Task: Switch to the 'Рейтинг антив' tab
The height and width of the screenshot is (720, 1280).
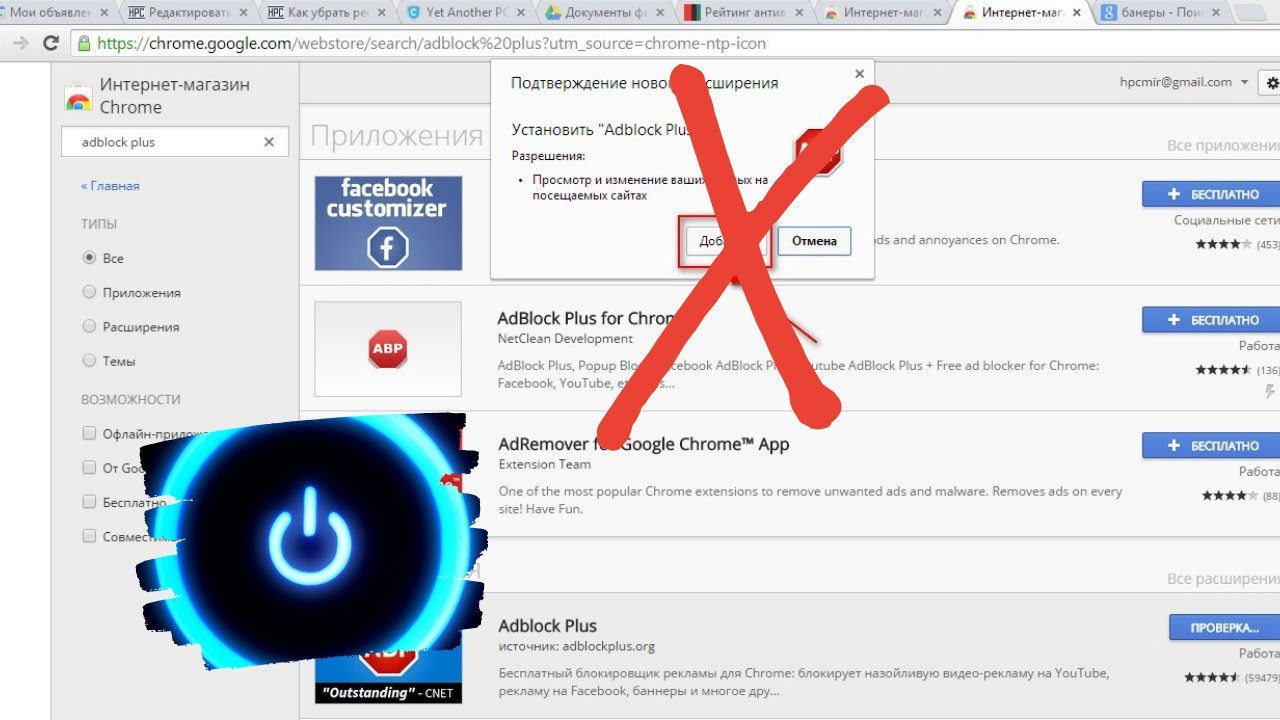Action: point(741,13)
